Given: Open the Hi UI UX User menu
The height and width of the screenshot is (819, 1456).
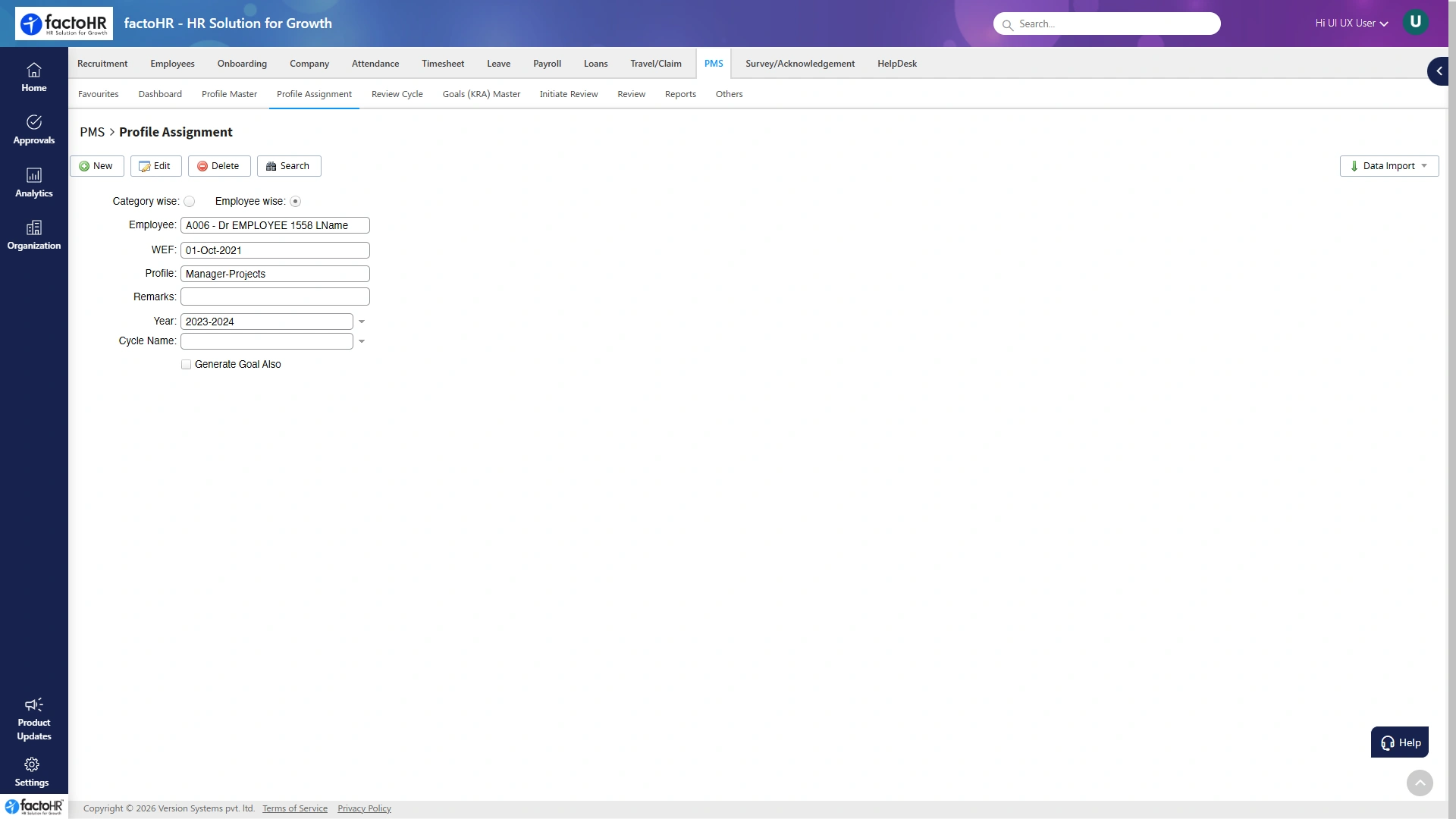Looking at the screenshot, I should coord(1351,24).
